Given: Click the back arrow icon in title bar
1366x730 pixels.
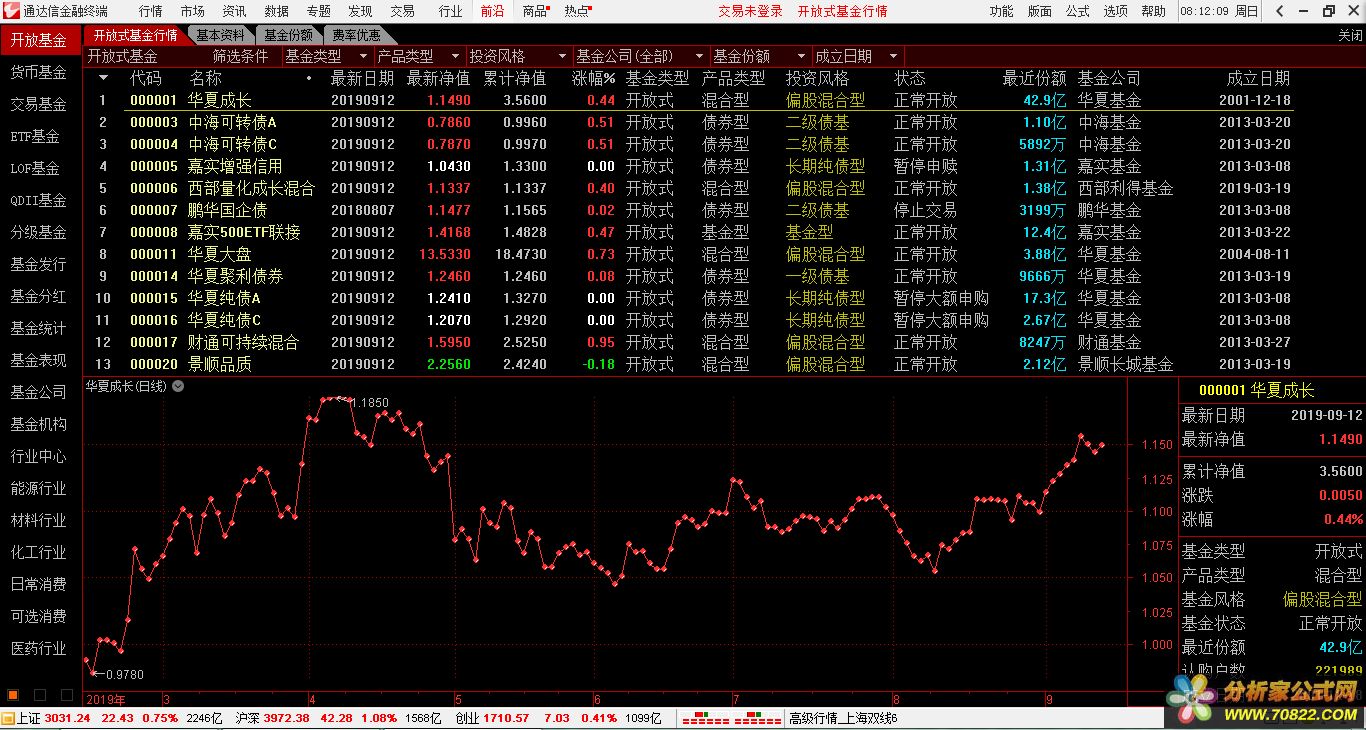Looking at the screenshot, I should 1278,11.
